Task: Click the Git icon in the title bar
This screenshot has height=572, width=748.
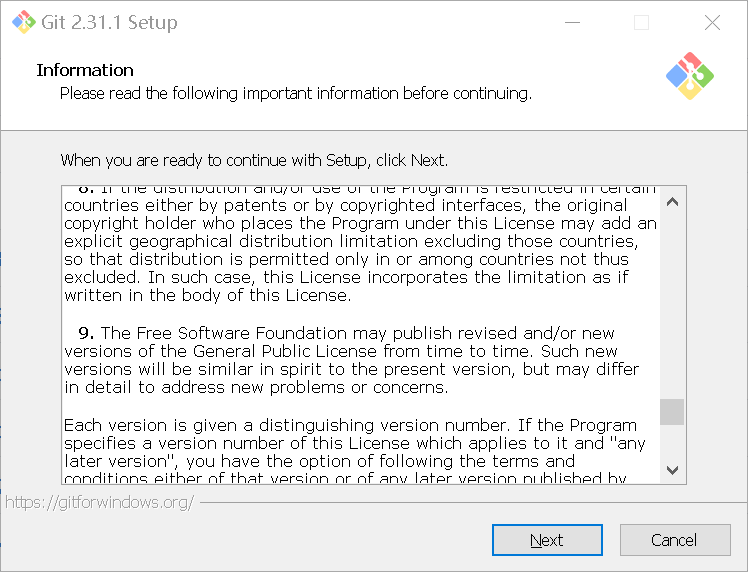Action: tap(24, 23)
